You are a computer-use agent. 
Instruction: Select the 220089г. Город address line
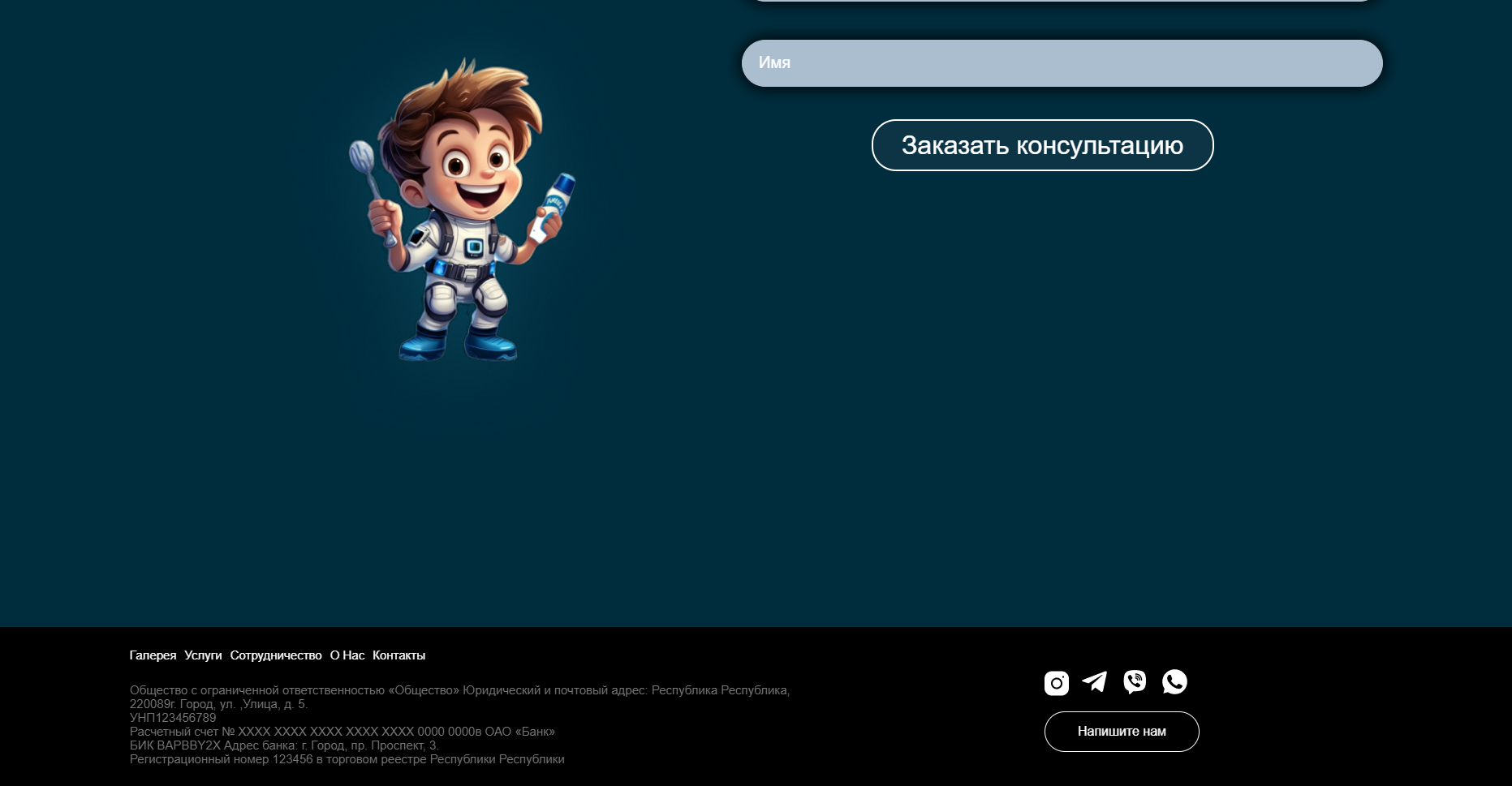(x=219, y=704)
